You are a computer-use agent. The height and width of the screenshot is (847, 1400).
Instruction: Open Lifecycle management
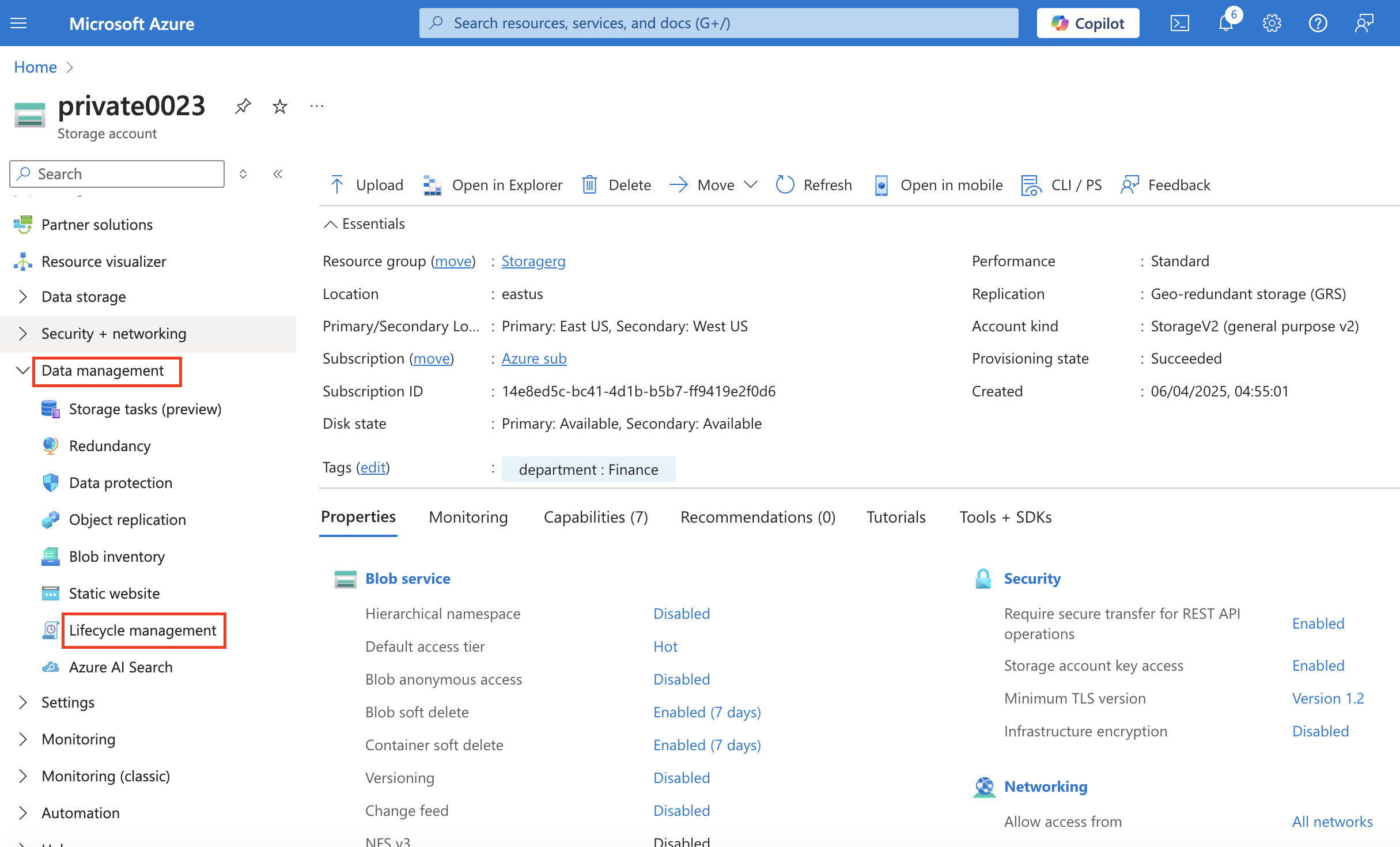(142, 630)
